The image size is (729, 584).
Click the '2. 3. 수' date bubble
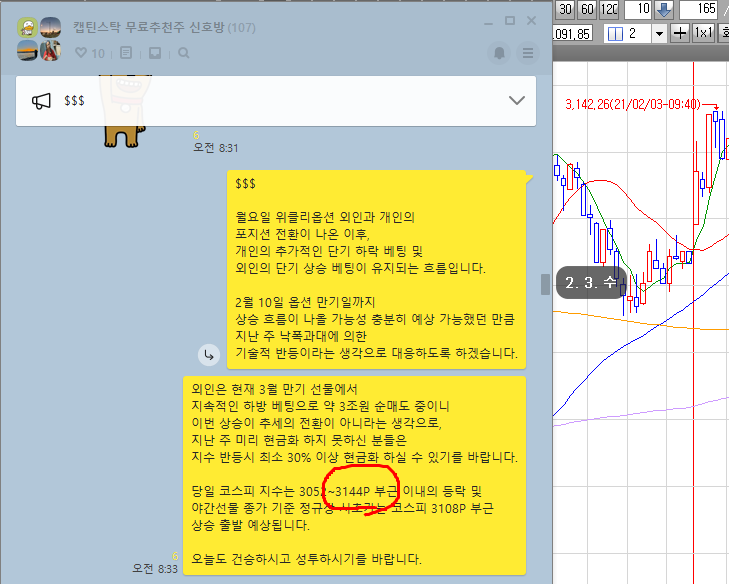591,283
